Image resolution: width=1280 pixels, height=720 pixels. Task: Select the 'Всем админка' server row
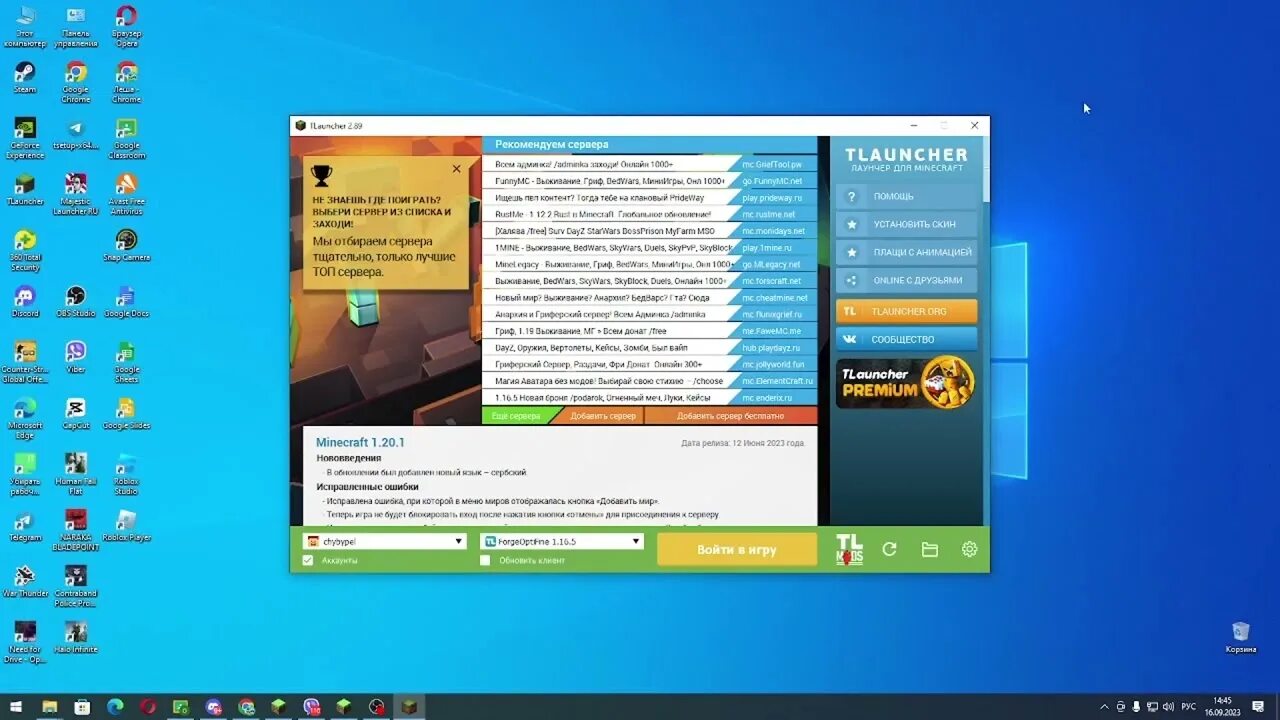coord(649,164)
